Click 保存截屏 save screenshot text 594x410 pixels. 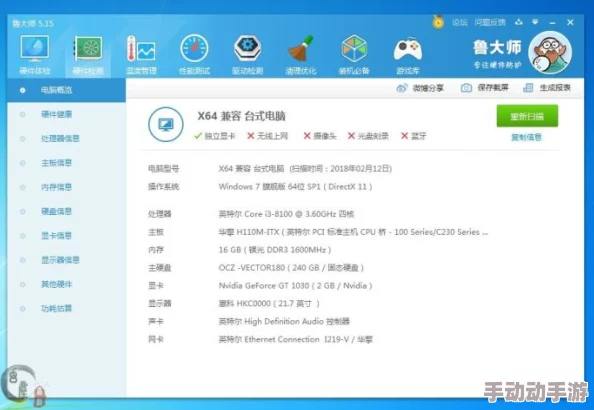pos(493,88)
